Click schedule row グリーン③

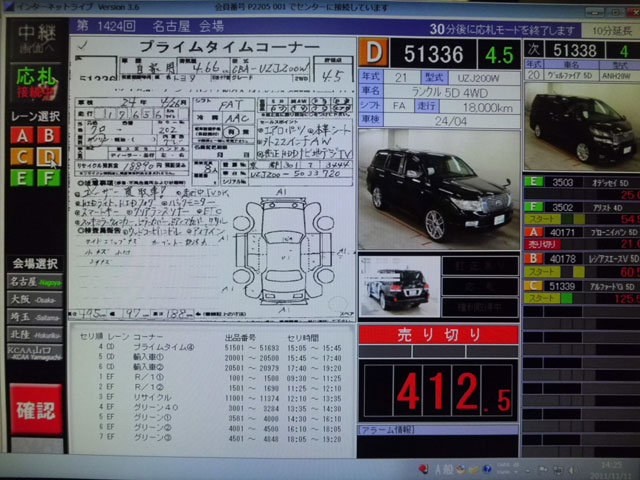pos(211,438)
